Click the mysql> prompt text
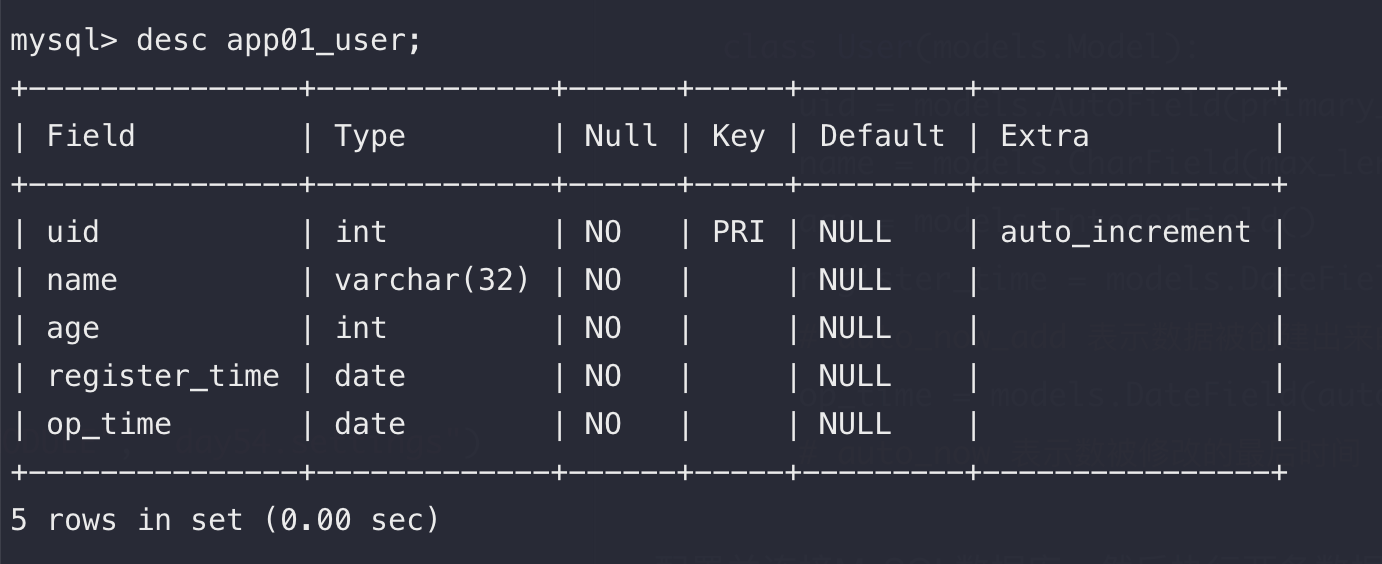1382x564 pixels. pyautogui.click(x=64, y=41)
